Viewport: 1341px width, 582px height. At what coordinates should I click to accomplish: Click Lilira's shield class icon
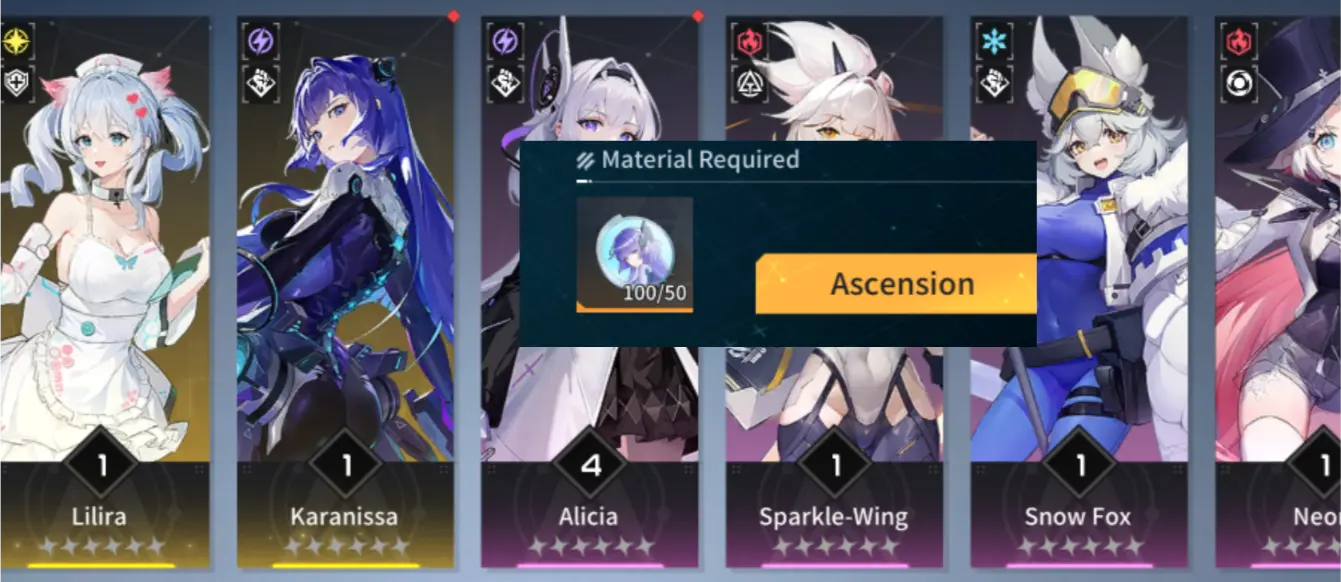[17, 84]
